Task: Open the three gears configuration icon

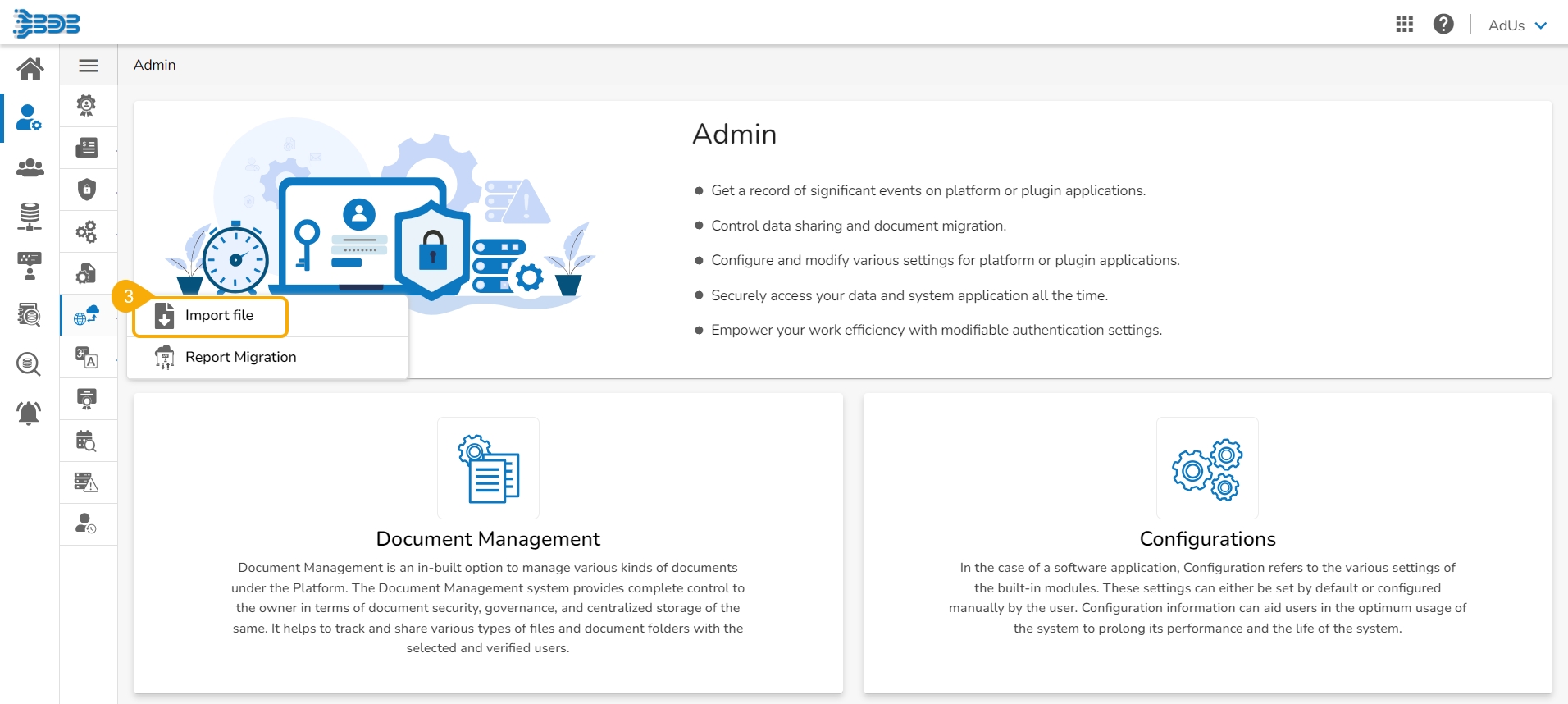Action: click(x=86, y=231)
